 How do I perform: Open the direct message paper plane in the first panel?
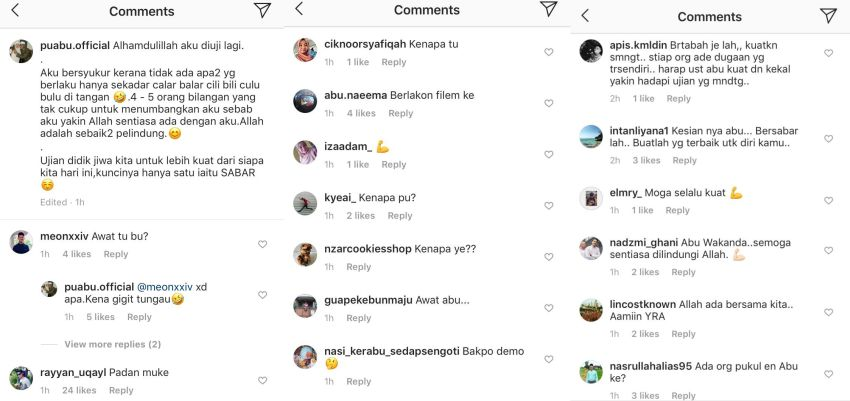pyautogui.click(x=262, y=10)
